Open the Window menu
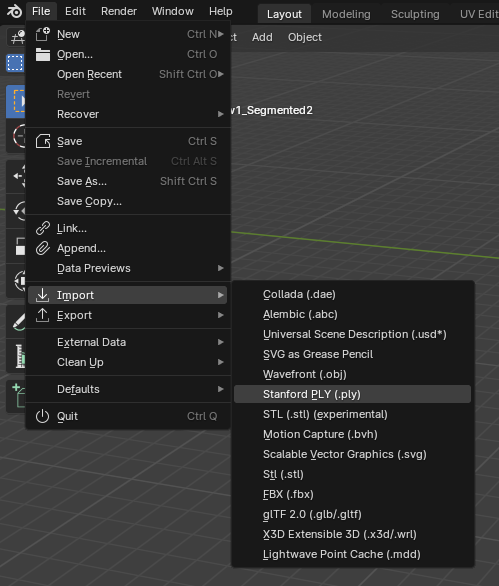This screenshot has width=499, height=586. (173, 11)
